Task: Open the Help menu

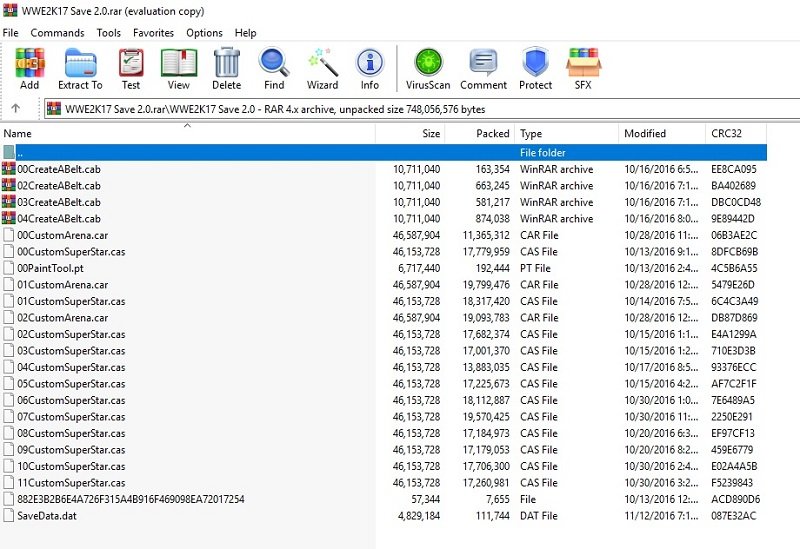Action: (245, 33)
